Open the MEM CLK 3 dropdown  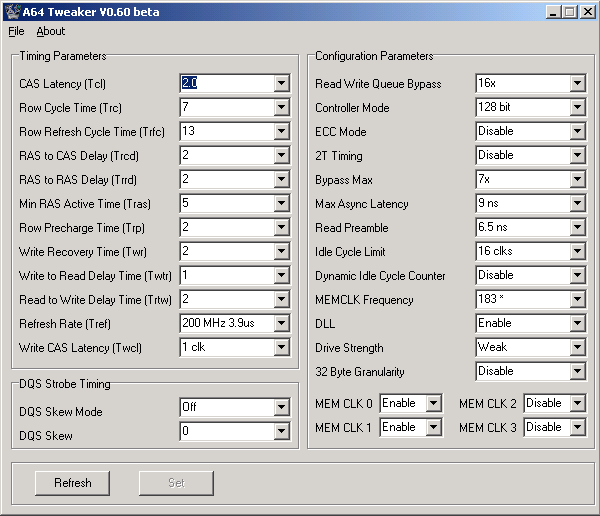(577, 427)
